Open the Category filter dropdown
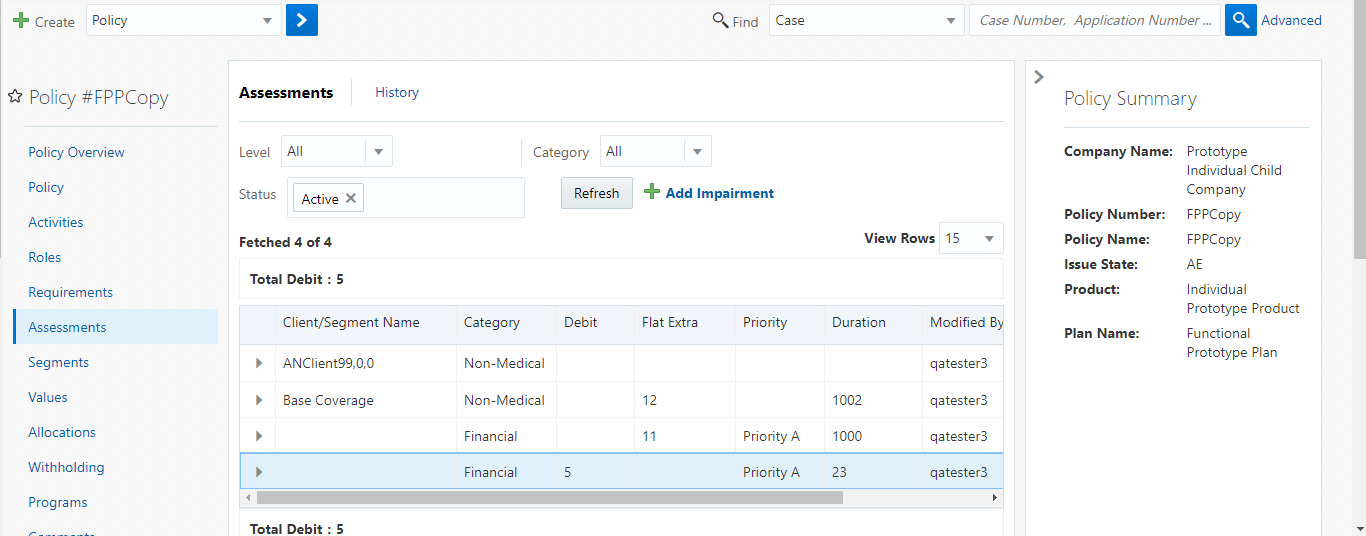1366x536 pixels. (697, 152)
